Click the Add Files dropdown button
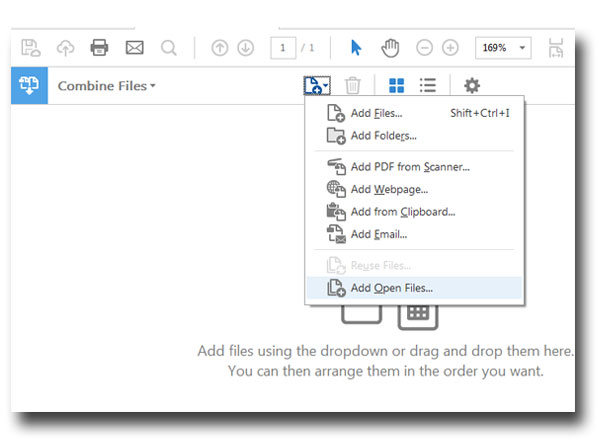This screenshot has height=448, width=600. click(315, 86)
